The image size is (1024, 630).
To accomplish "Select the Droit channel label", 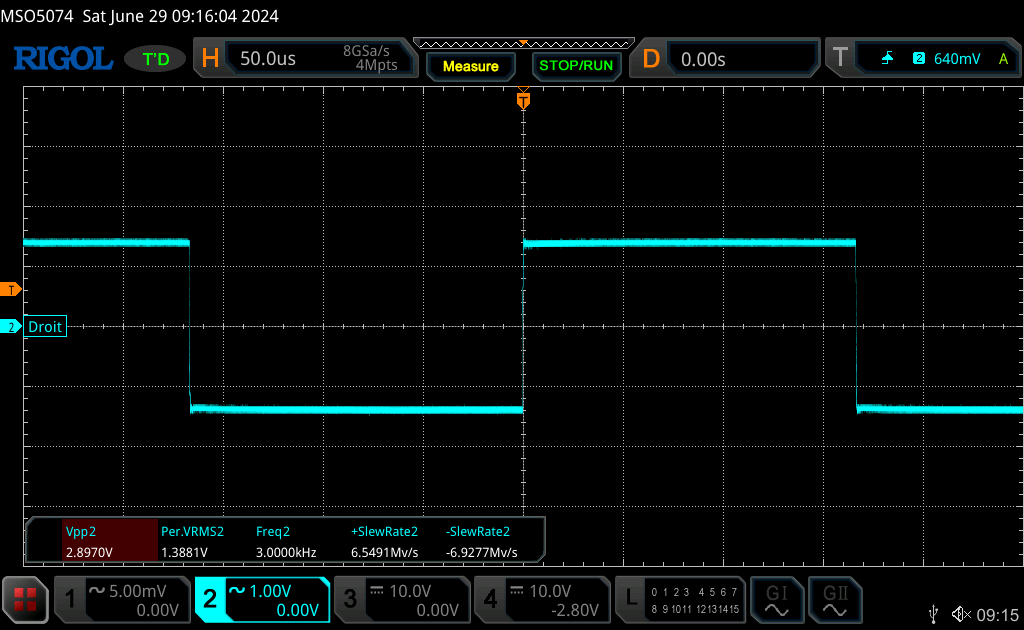I will [45, 326].
